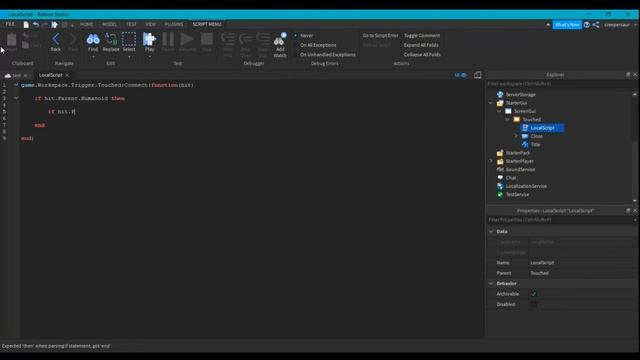Viewport: 640px width, 360px height.
Task: Click the StarterPack folder icon
Action: [x=500, y=153]
